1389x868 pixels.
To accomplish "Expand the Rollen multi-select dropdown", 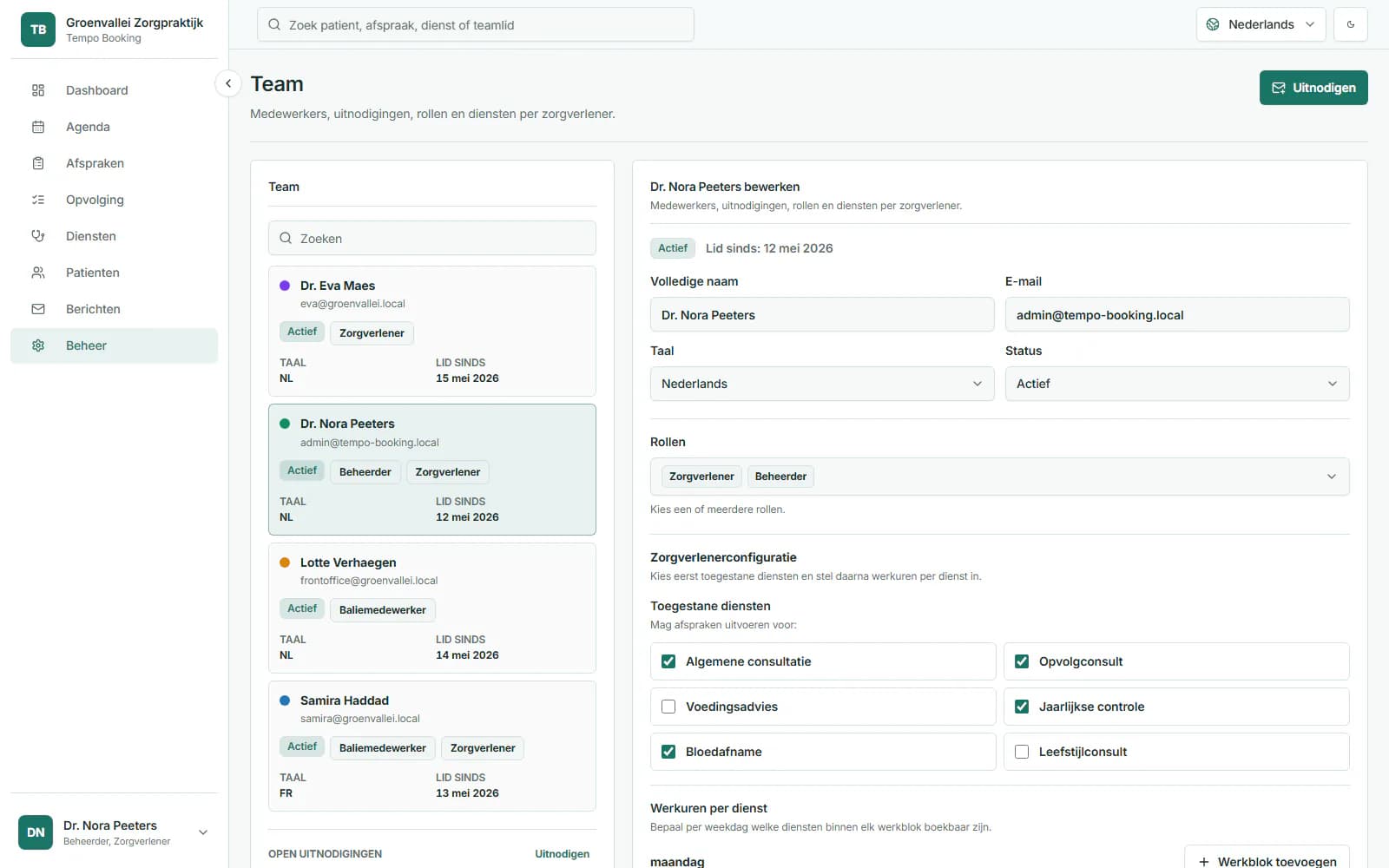I will click(x=999, y=477).
